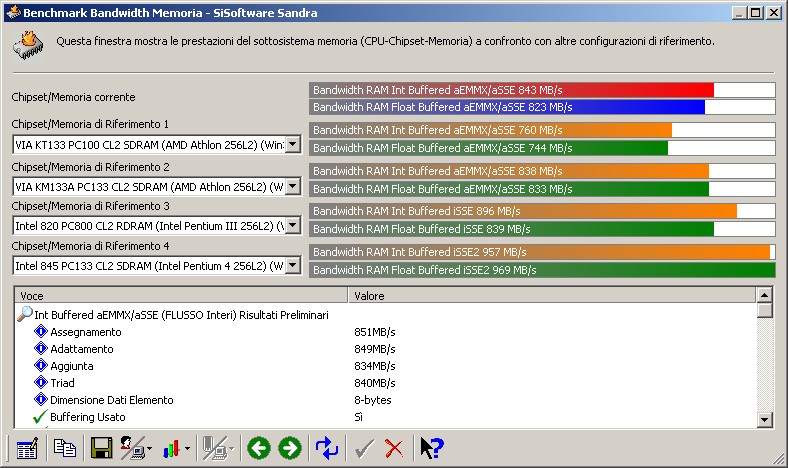Click the green back arrow
This screenshot has width=788, height=468.
[259, 448]
